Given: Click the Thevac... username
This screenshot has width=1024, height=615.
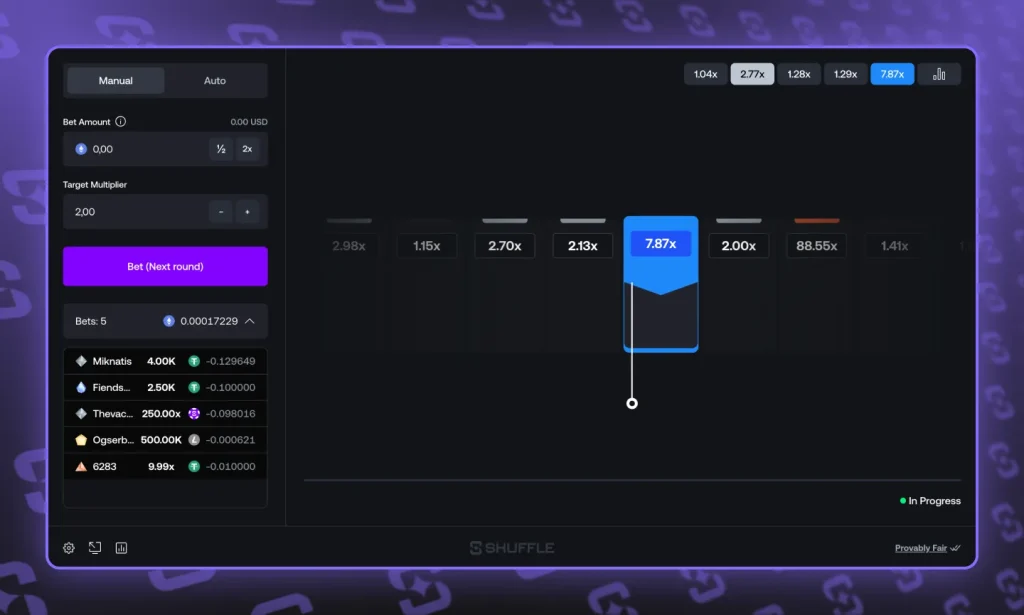Looking at the screenshot, I should [112, 413].
